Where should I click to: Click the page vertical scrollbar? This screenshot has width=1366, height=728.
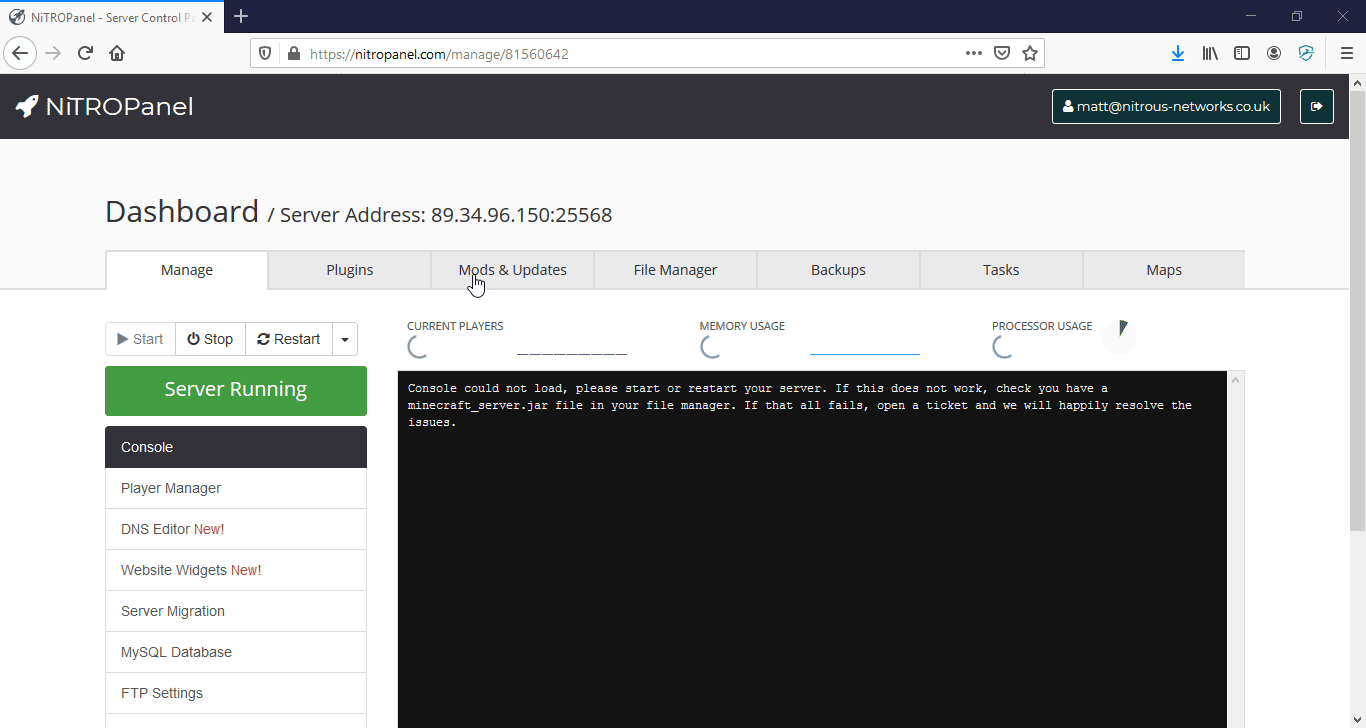(1357, 310)
